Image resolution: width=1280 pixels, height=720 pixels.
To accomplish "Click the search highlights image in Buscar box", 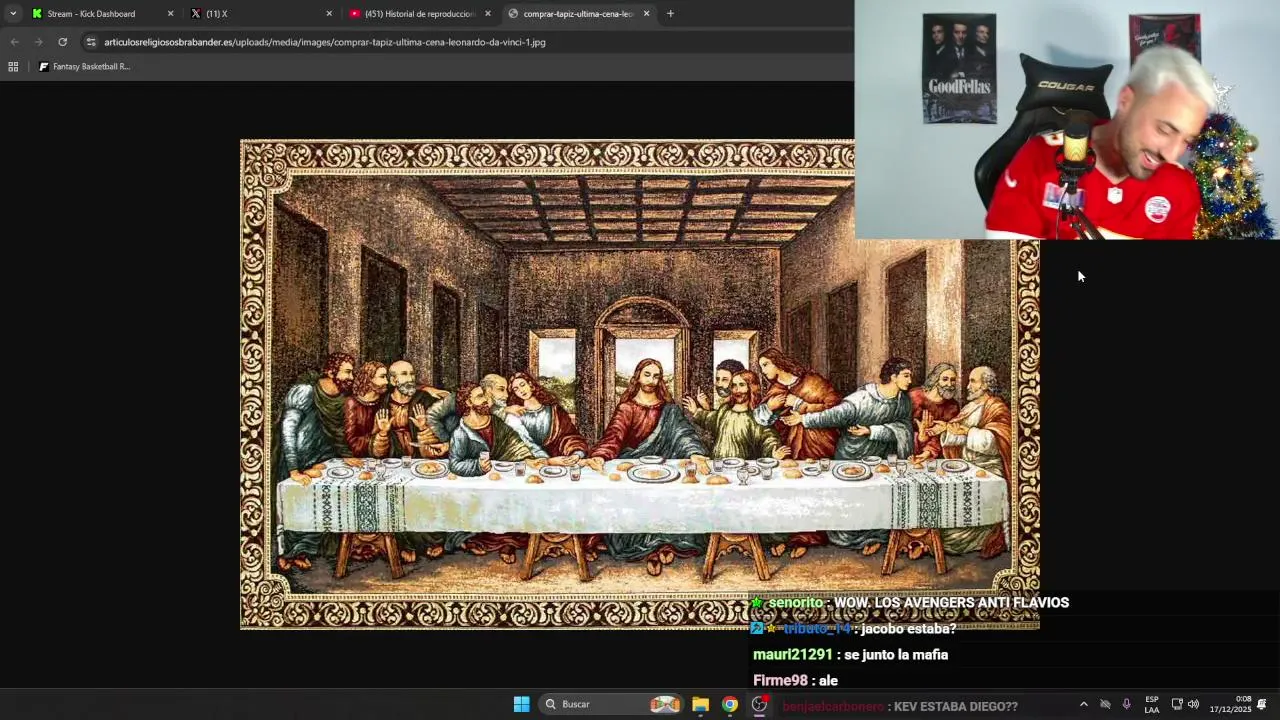I will point(665,704).
